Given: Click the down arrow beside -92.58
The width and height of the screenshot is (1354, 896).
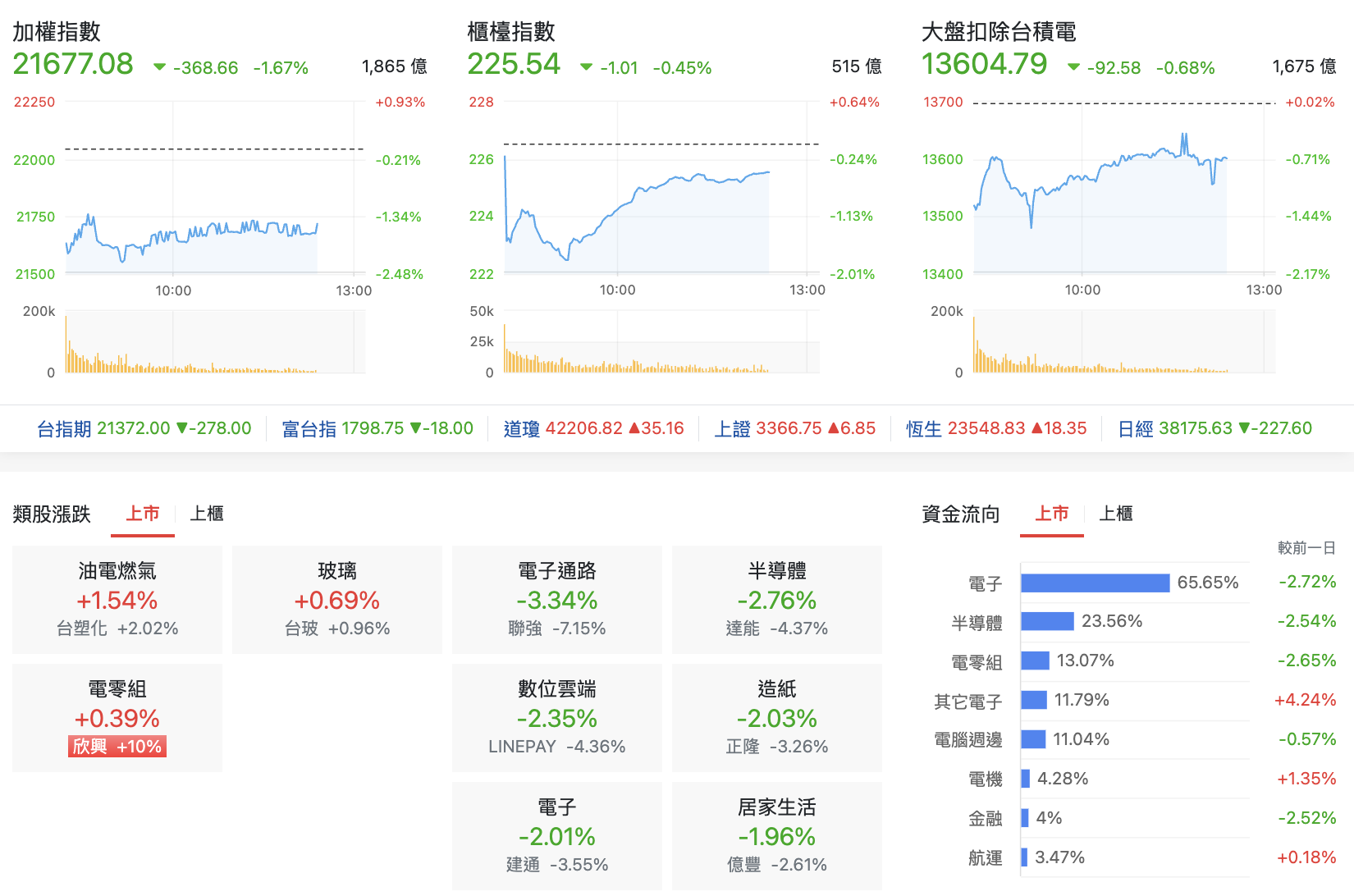Looking at the screenshot, I should tap(1073, 67).
